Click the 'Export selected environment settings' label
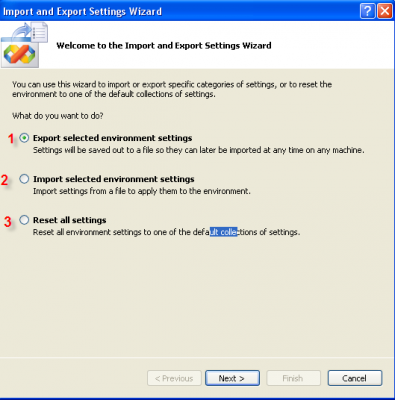 pos(113,138)
